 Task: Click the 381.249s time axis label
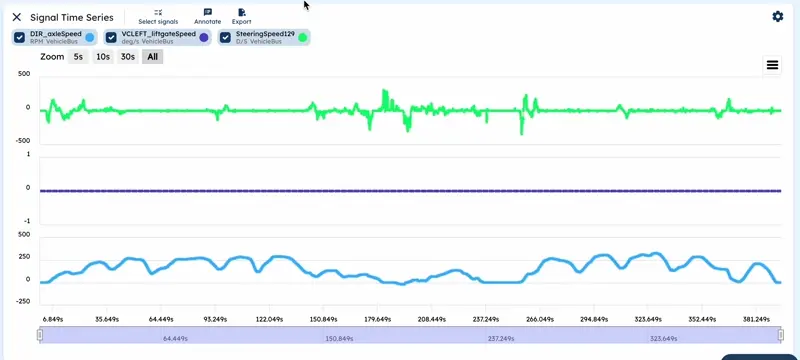[756, 319]
